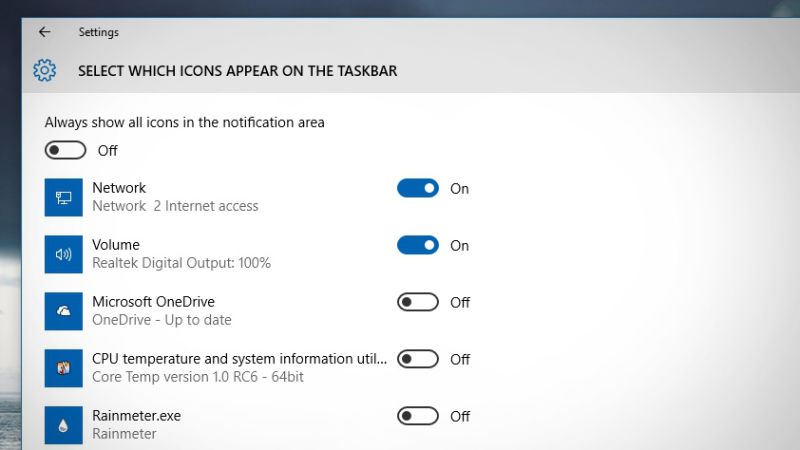Image resolution: width=800 pixels, height=450 pixels.
Task: Select the Volume item label
Action: tap(116, 245)
